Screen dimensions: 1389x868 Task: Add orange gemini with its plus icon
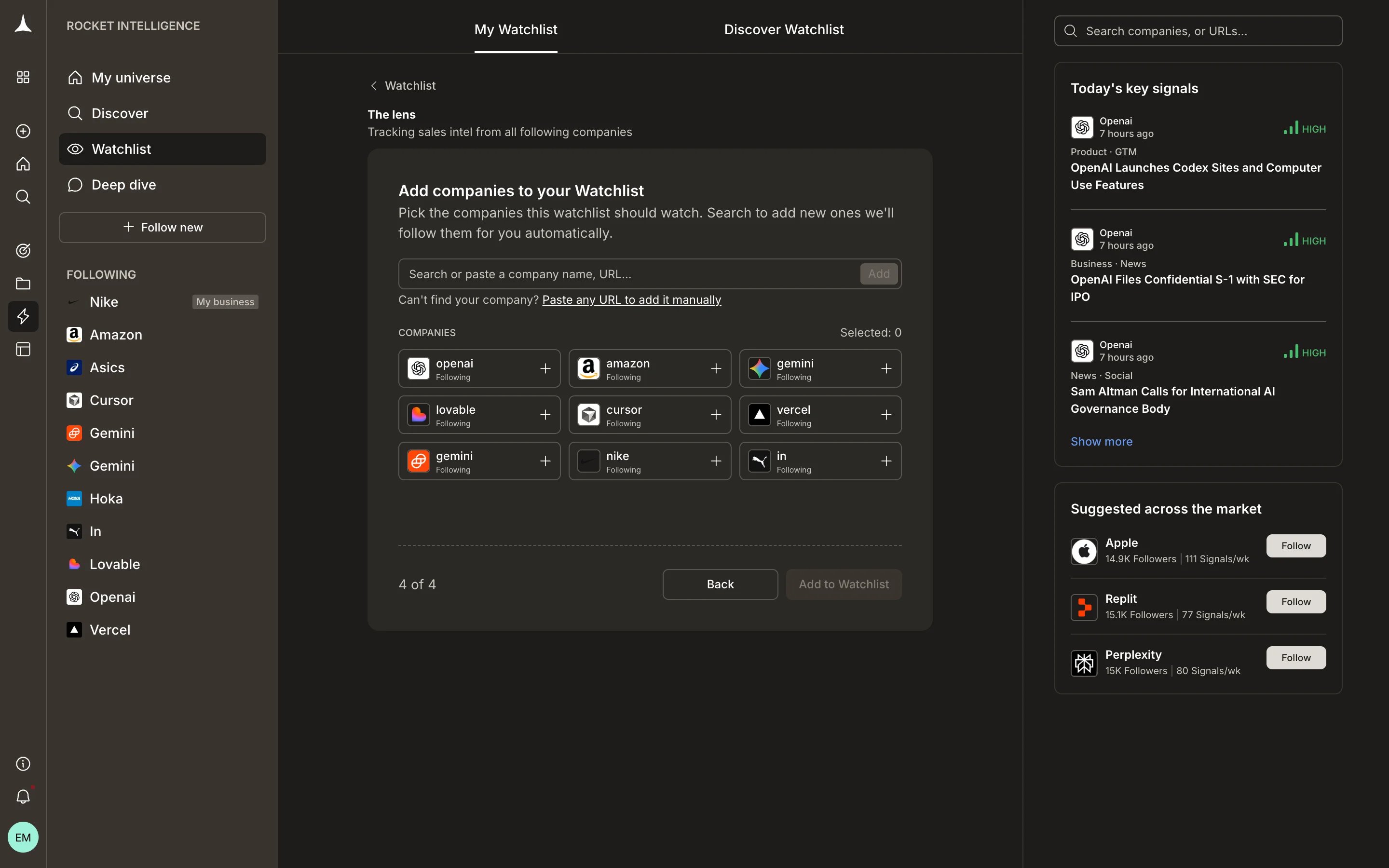(x=545, y=461)
